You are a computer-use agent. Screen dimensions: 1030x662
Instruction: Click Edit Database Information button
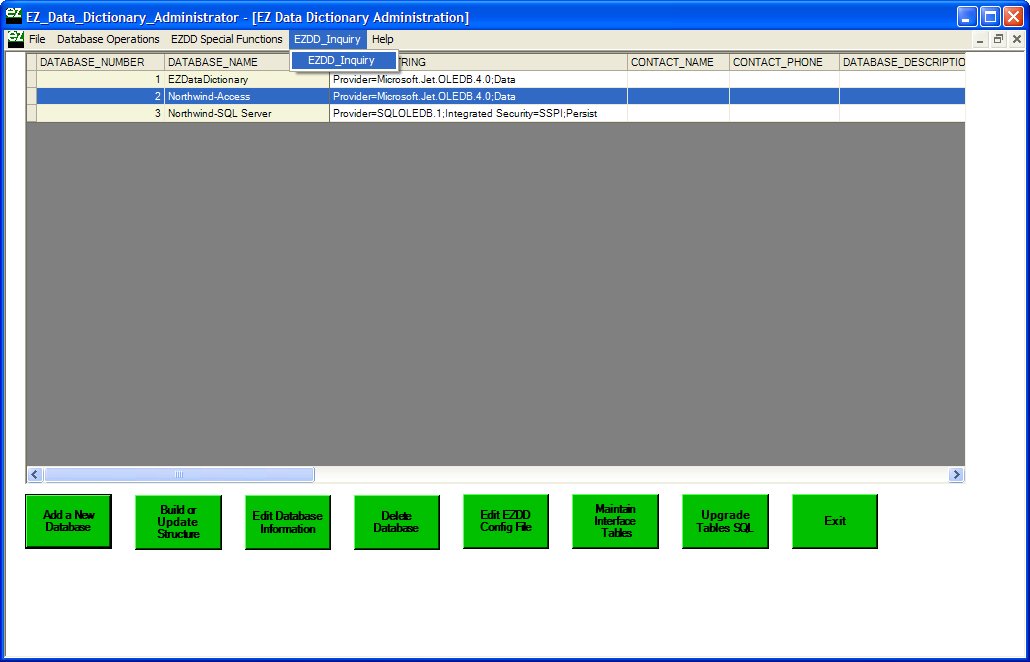(287, 522)
